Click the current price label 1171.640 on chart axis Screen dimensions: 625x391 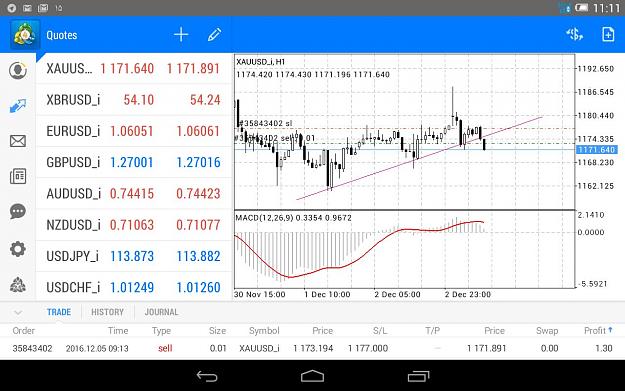point(597,150)
